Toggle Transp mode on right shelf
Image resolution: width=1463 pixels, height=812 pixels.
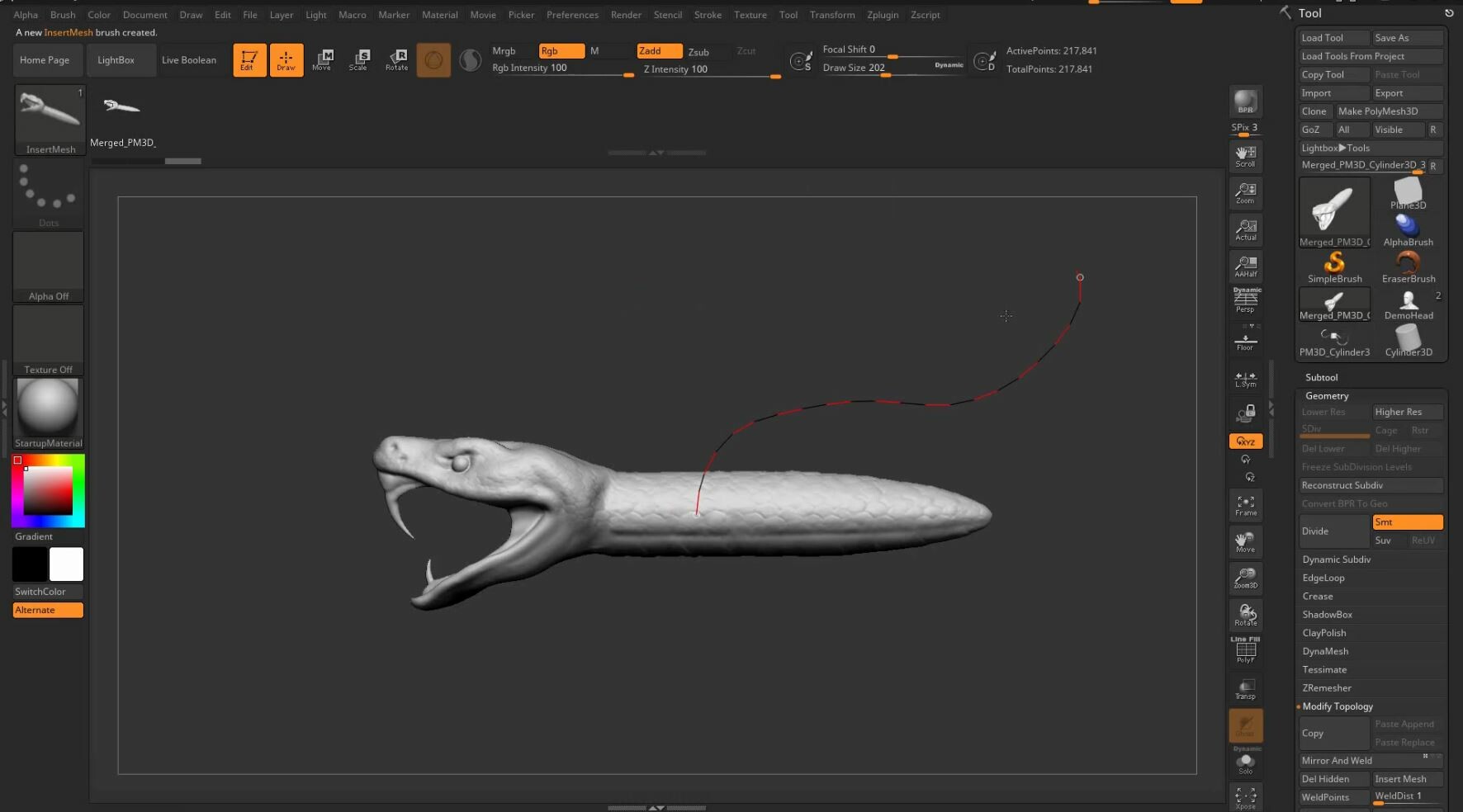[1246, 689]
